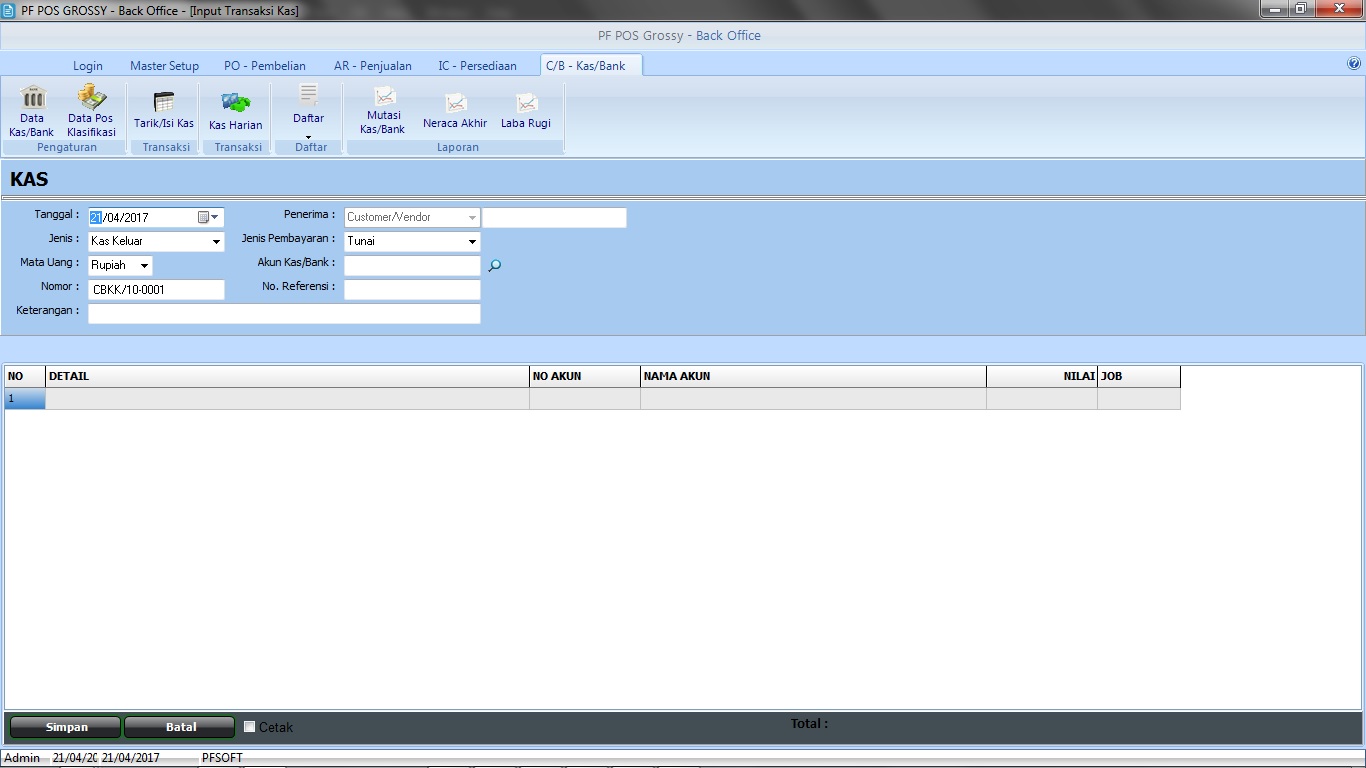Viewport: 1366px width, 768px height.
Task: Click the Keterangan input field
Action: pos(284,314)
